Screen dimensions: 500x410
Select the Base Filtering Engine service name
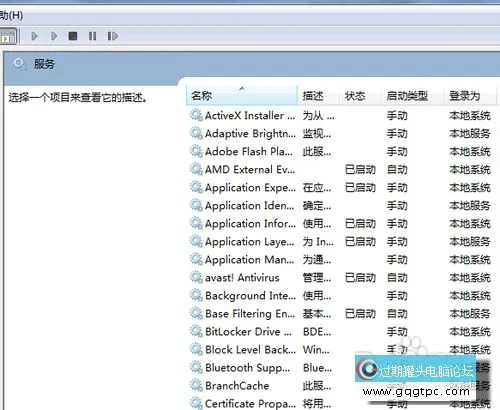250,314
